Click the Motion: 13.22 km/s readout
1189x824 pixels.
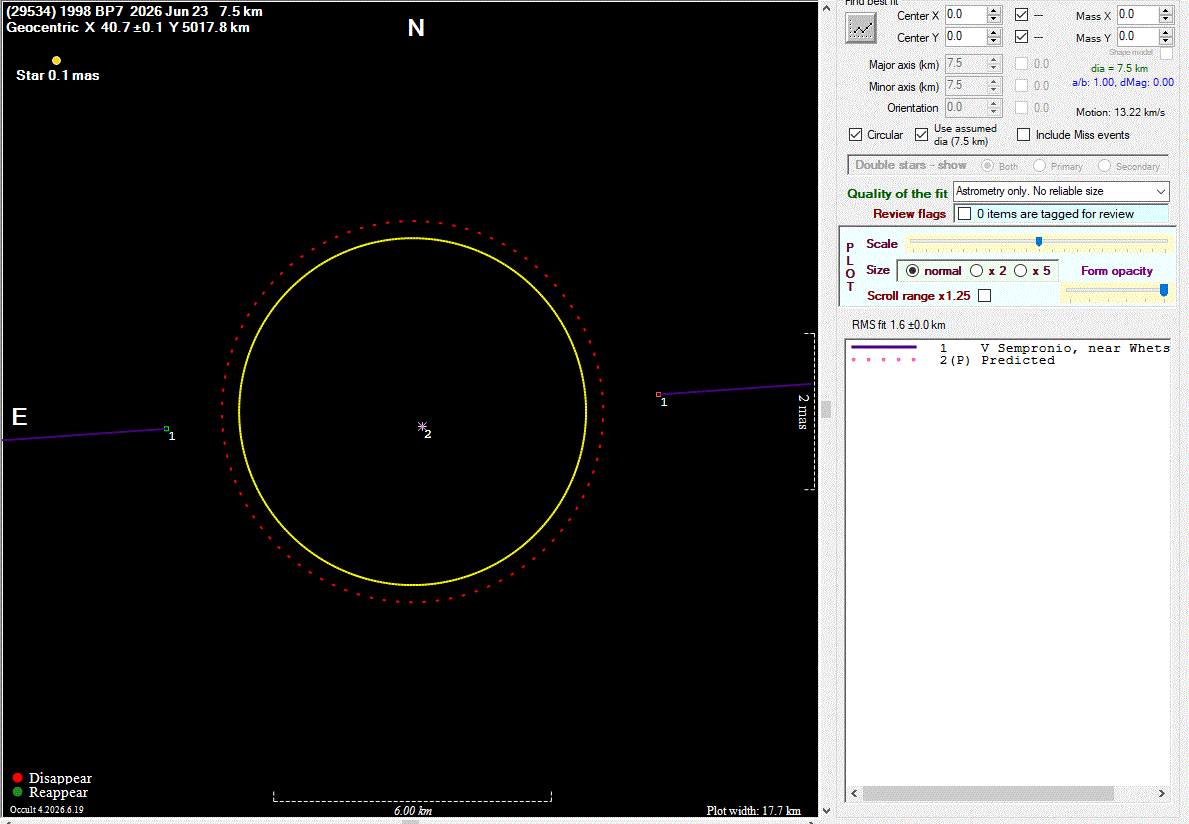1120,112
